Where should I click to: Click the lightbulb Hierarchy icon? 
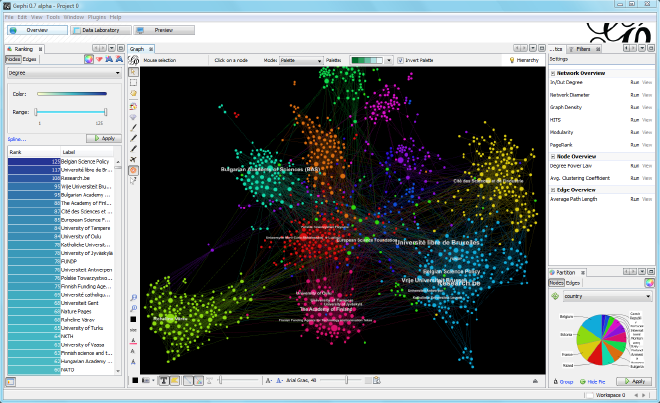(x=512, y=60)
